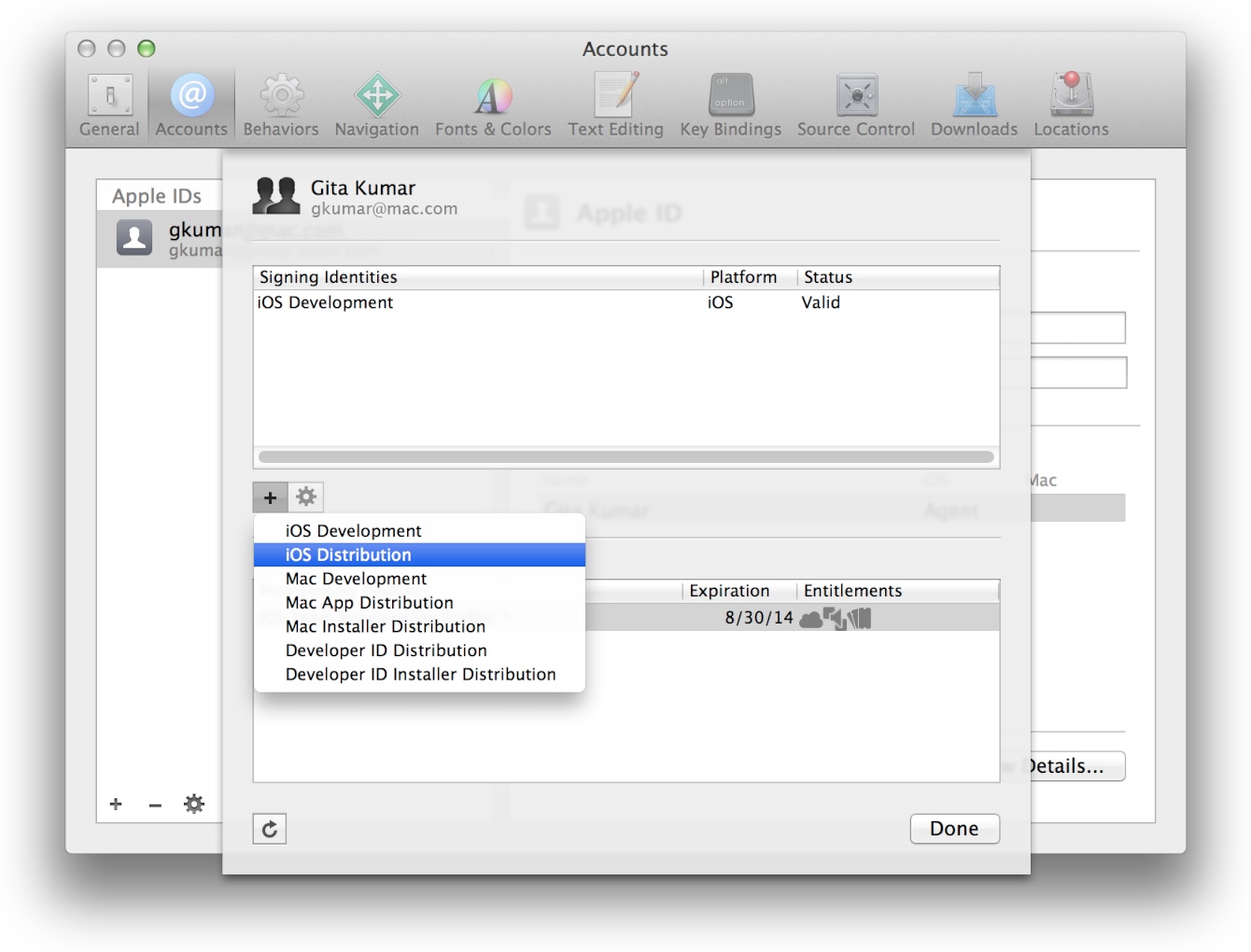Viewport: 1251px width, 952px height.
Task: Click the Valid status cell
Action: click(x=821, y=302)
